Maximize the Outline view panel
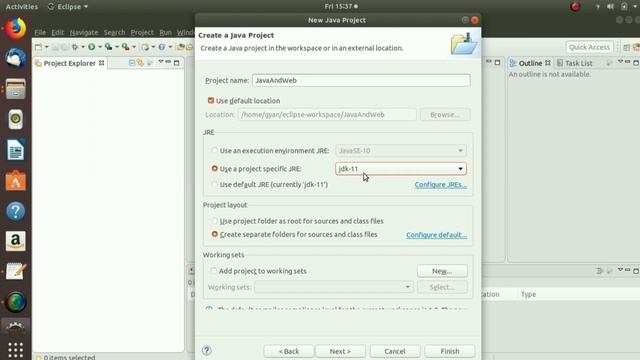Screen dimensions: 640x360 (636, 63)
